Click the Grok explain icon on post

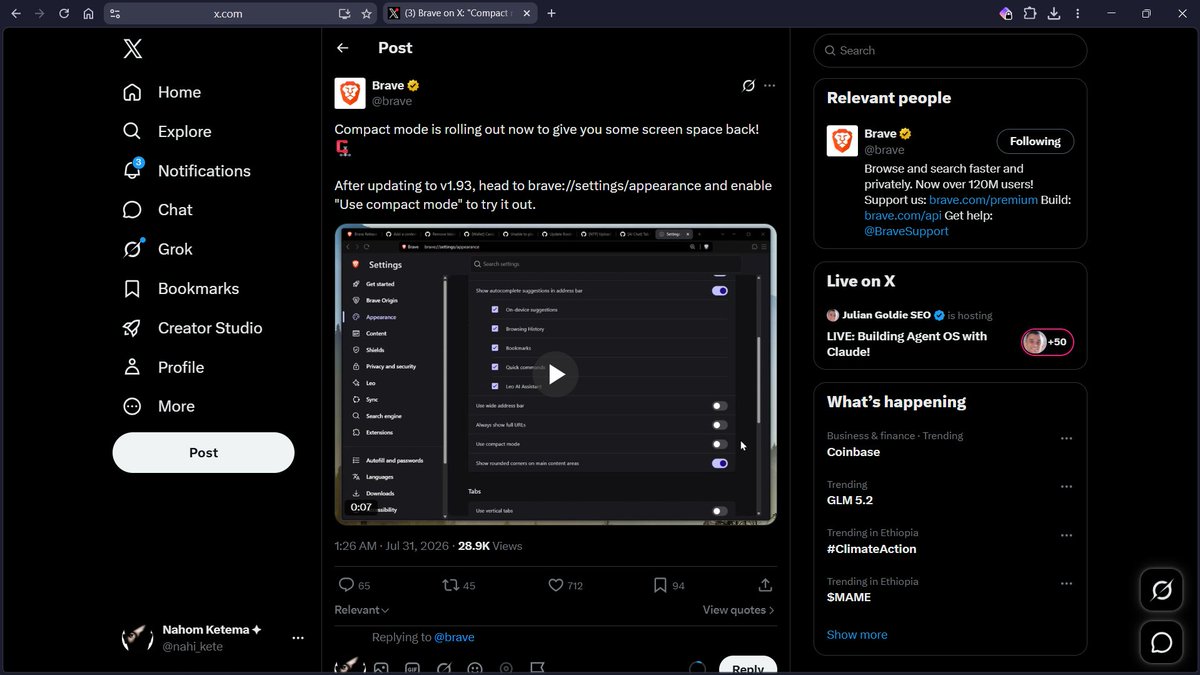pos(748,86)
